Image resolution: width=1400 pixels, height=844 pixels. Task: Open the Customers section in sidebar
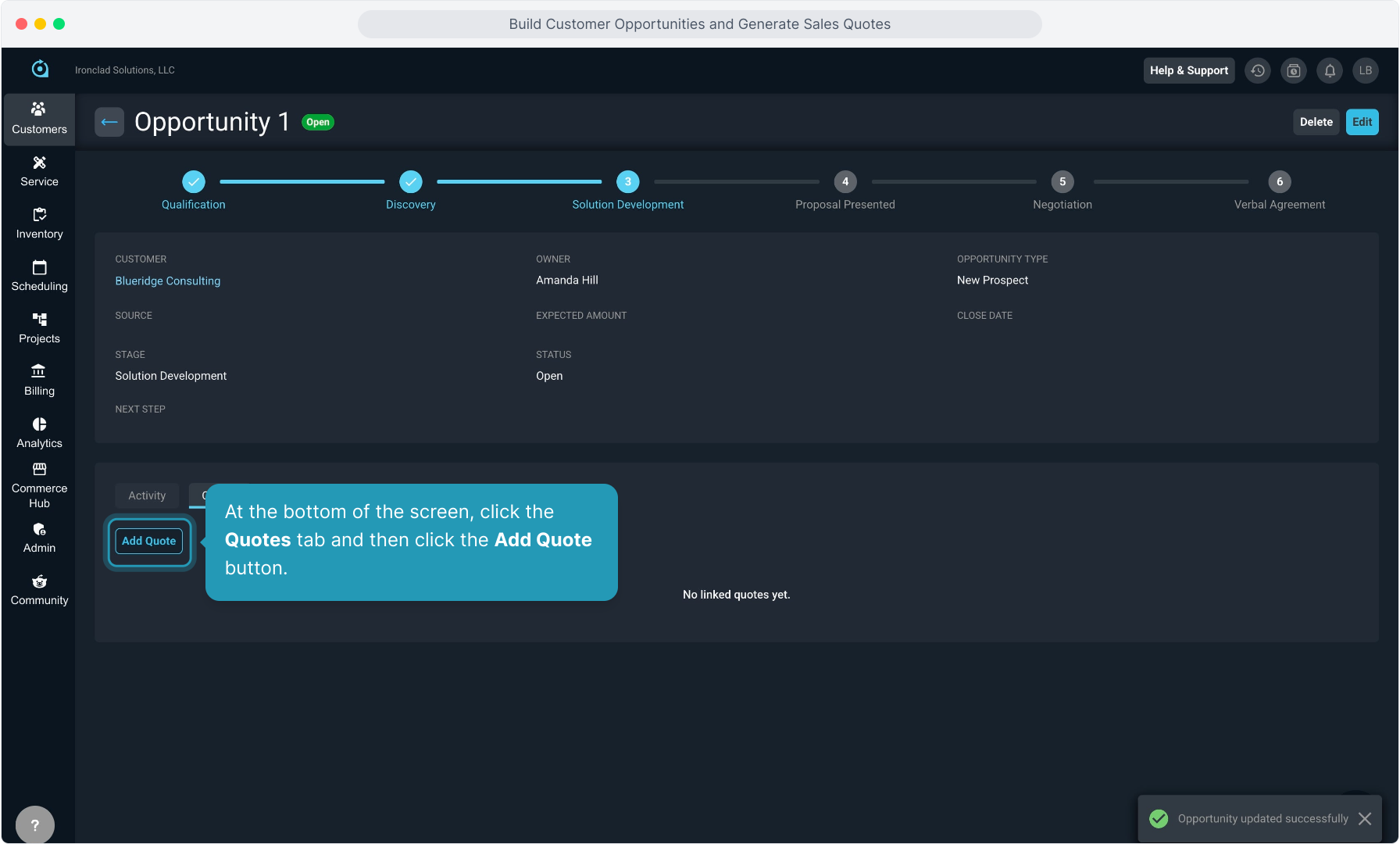[x=39, y=119]
